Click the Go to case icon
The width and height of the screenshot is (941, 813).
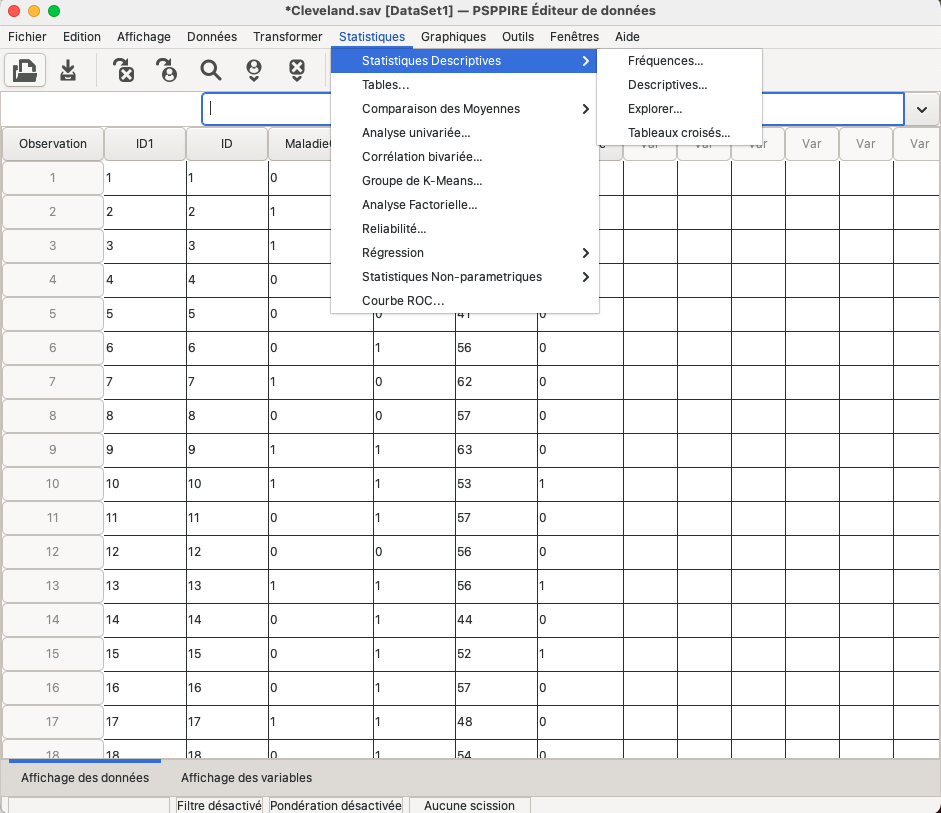(166, 70)
